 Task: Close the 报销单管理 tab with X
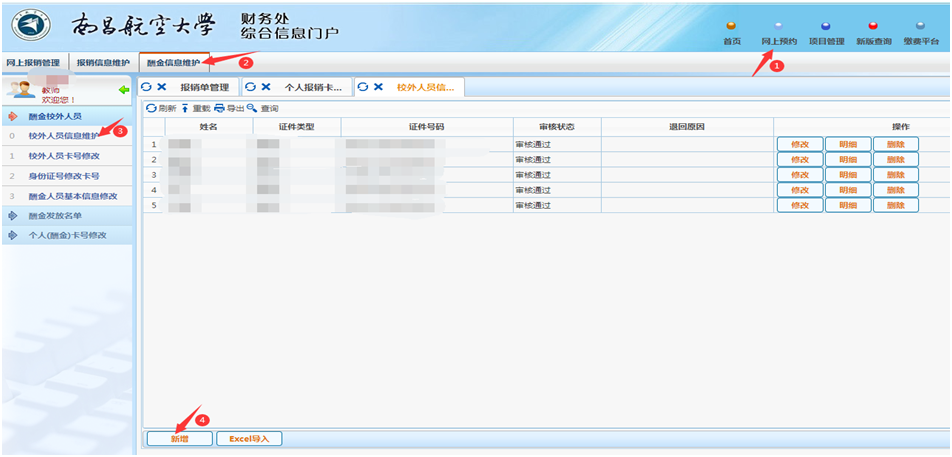click(x=162, y=87)
